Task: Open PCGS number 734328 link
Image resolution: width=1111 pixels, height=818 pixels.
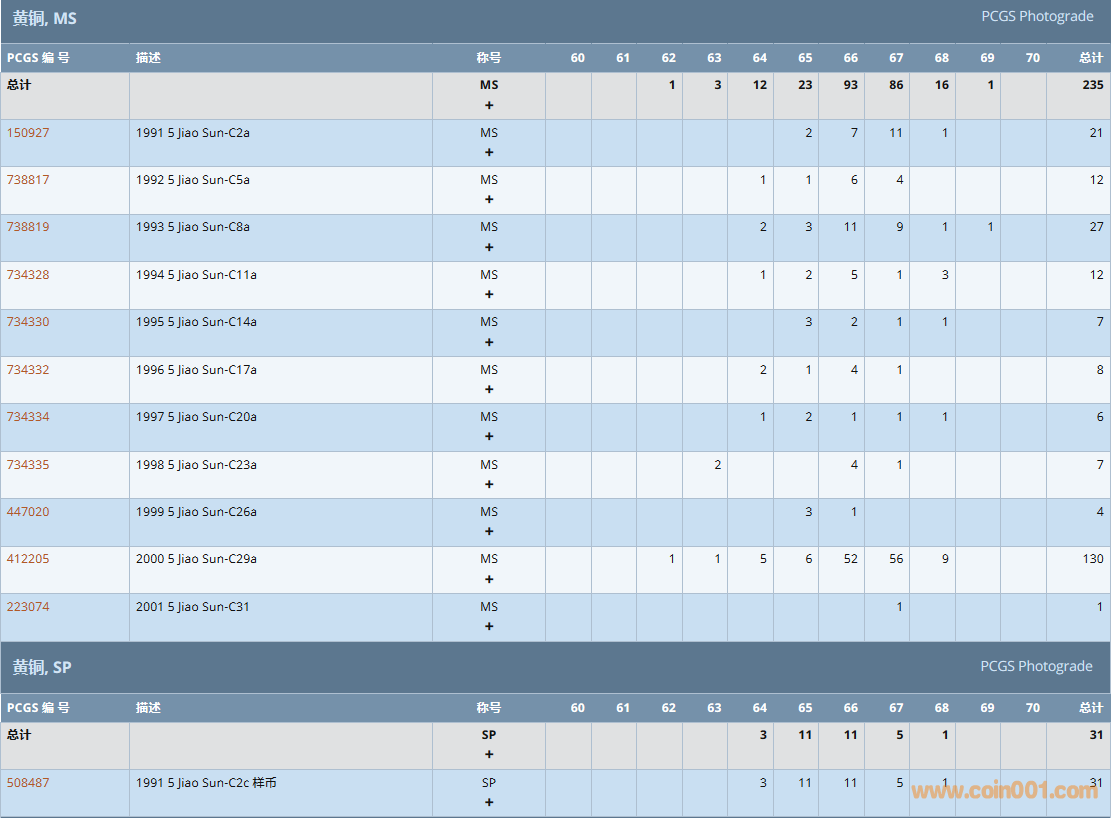Action: tap(28, 275)
